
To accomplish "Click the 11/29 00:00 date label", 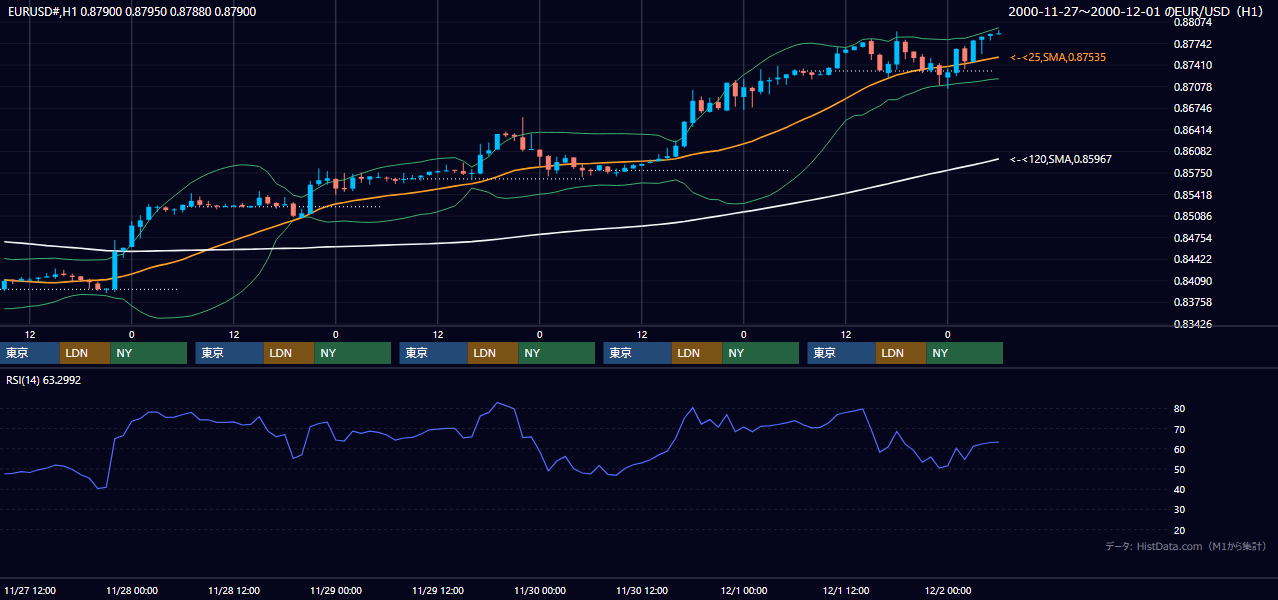I will click(x=336, y=590).
